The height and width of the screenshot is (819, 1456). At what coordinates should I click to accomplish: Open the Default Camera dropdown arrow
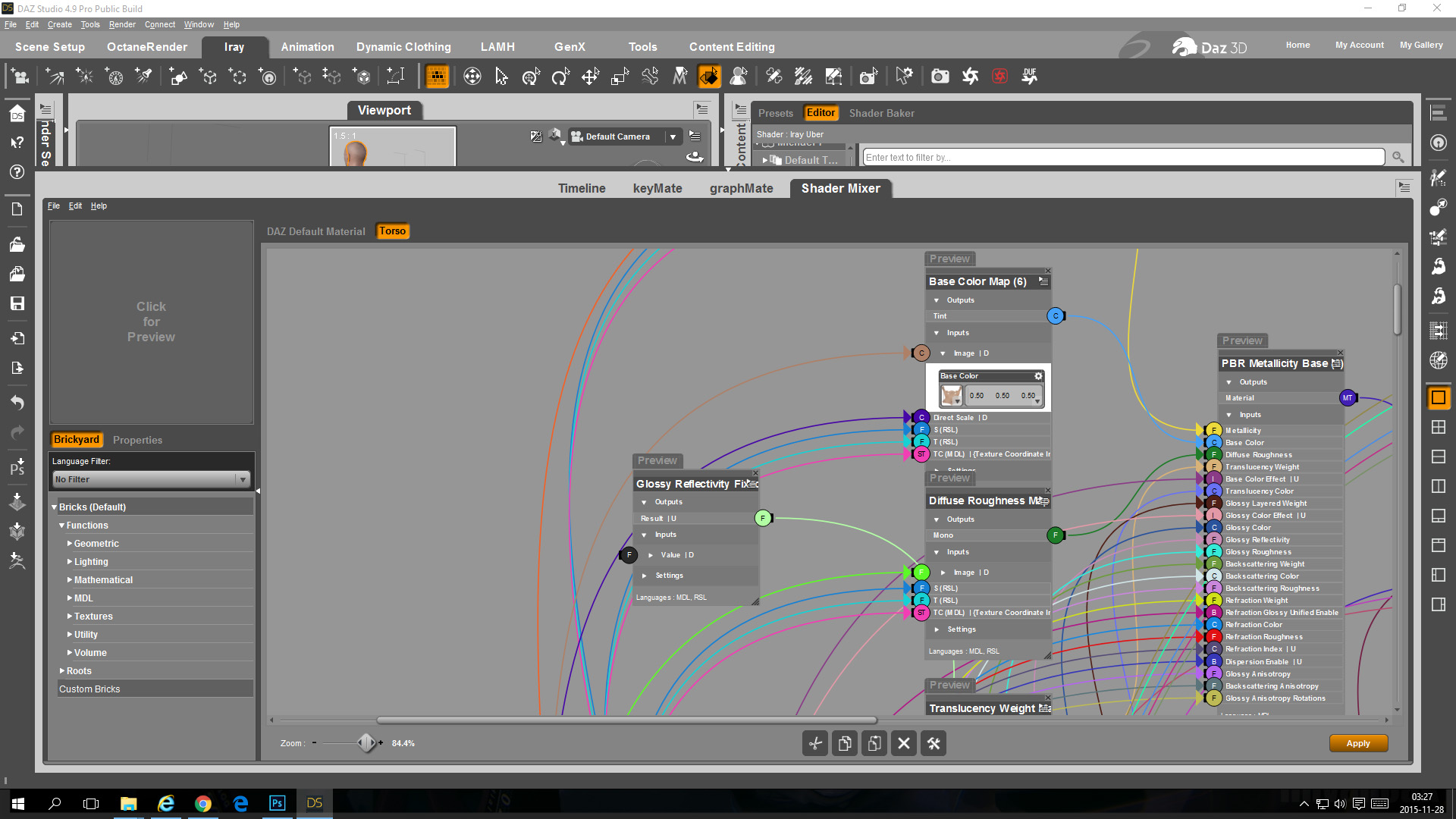[672, 136]
